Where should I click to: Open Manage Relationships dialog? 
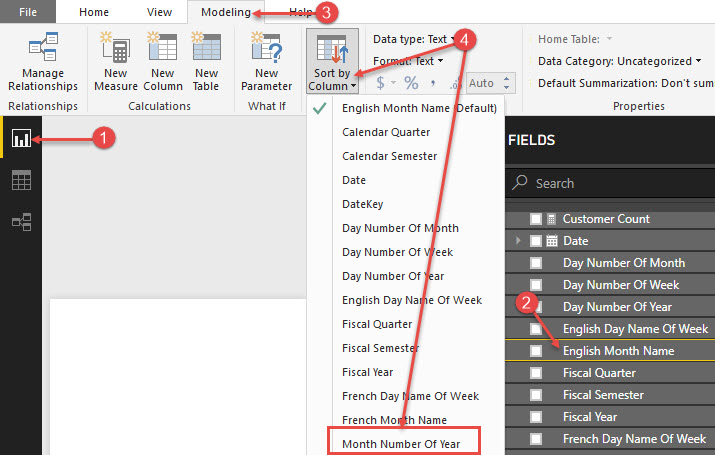click(43, 62)
